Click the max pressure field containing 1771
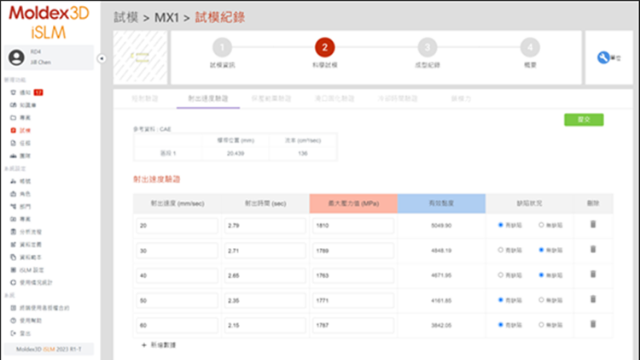 [x=353, y=300]
